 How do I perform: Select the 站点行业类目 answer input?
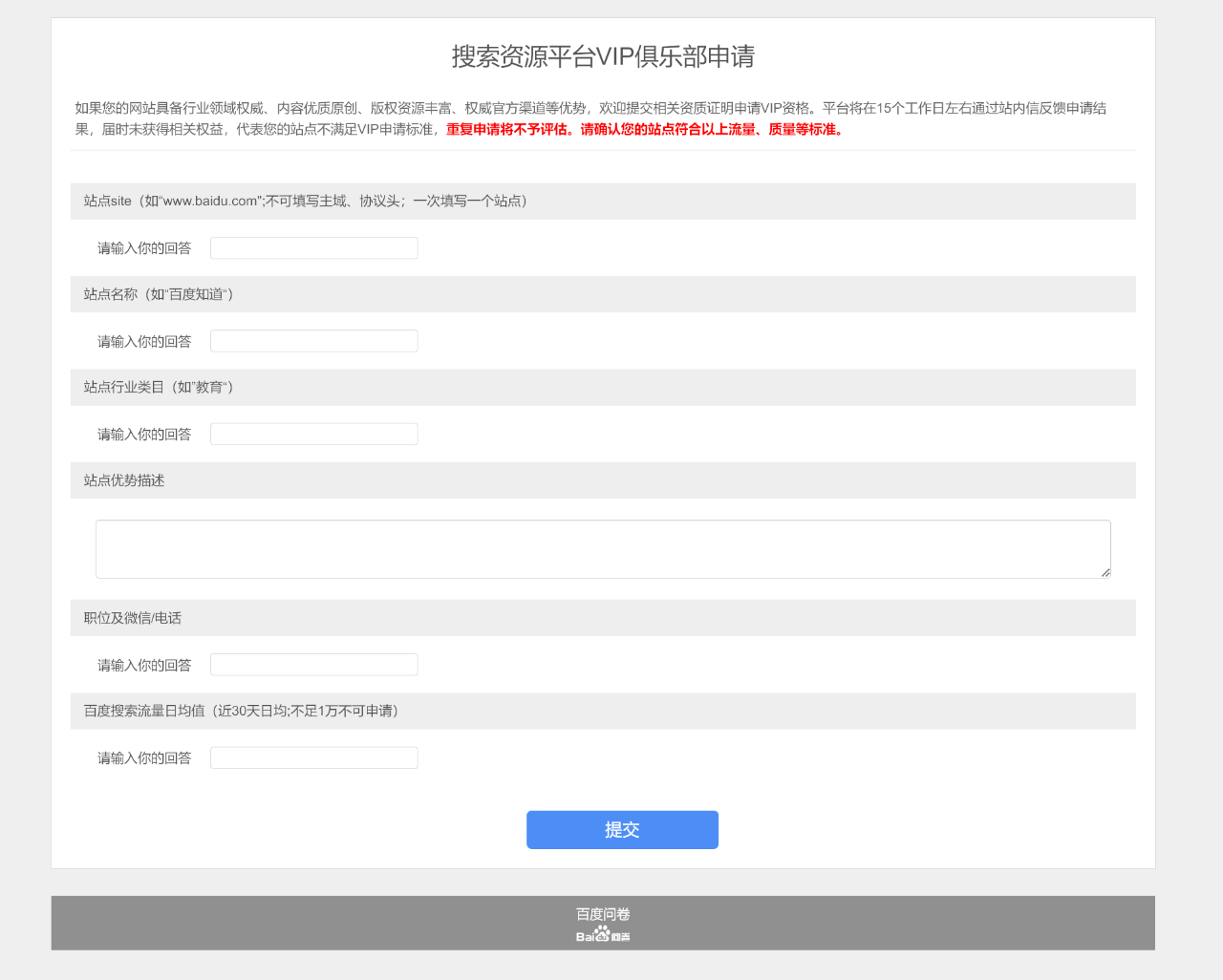[313, 435]
